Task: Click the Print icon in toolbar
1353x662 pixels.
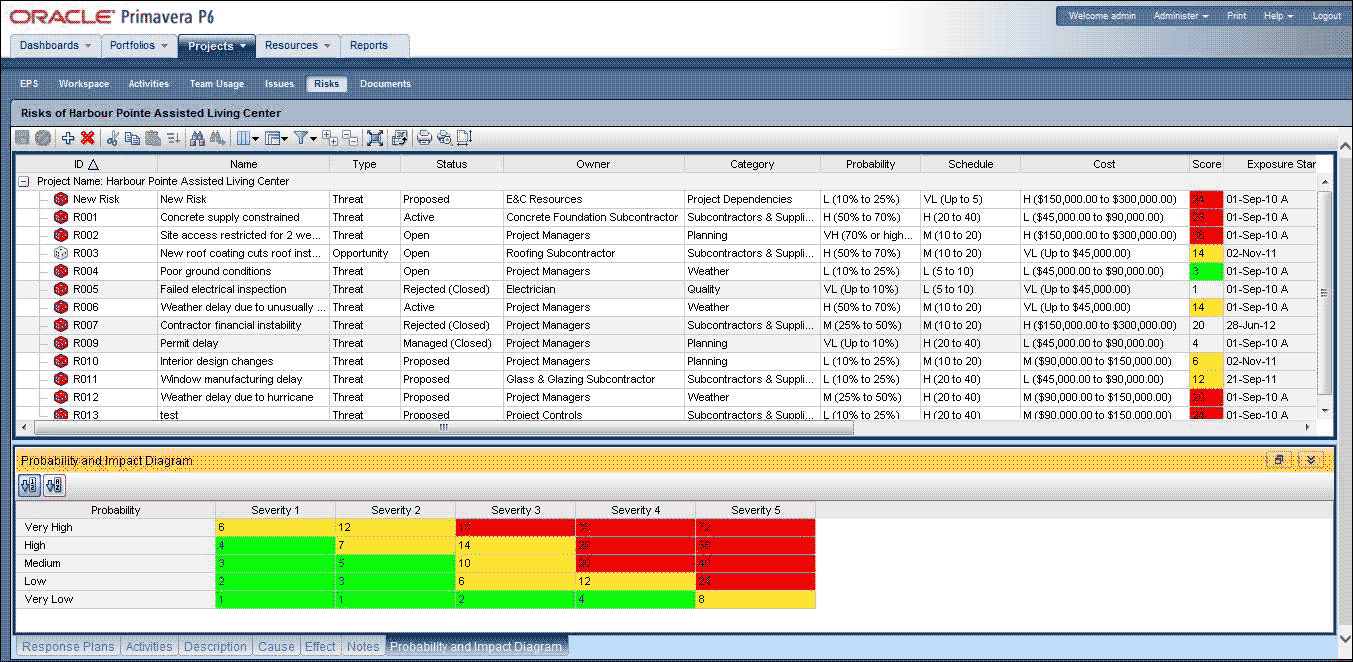Action: (424, 138)
